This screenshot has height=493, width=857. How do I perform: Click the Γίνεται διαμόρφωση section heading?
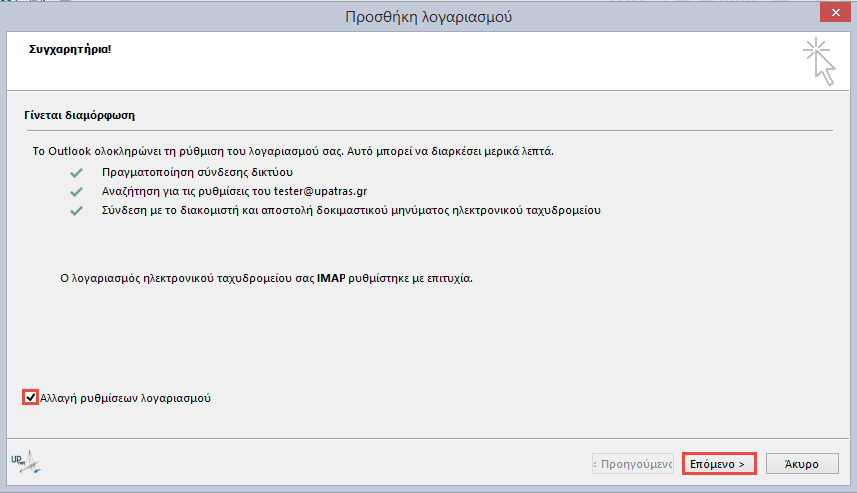pos(79,115)
